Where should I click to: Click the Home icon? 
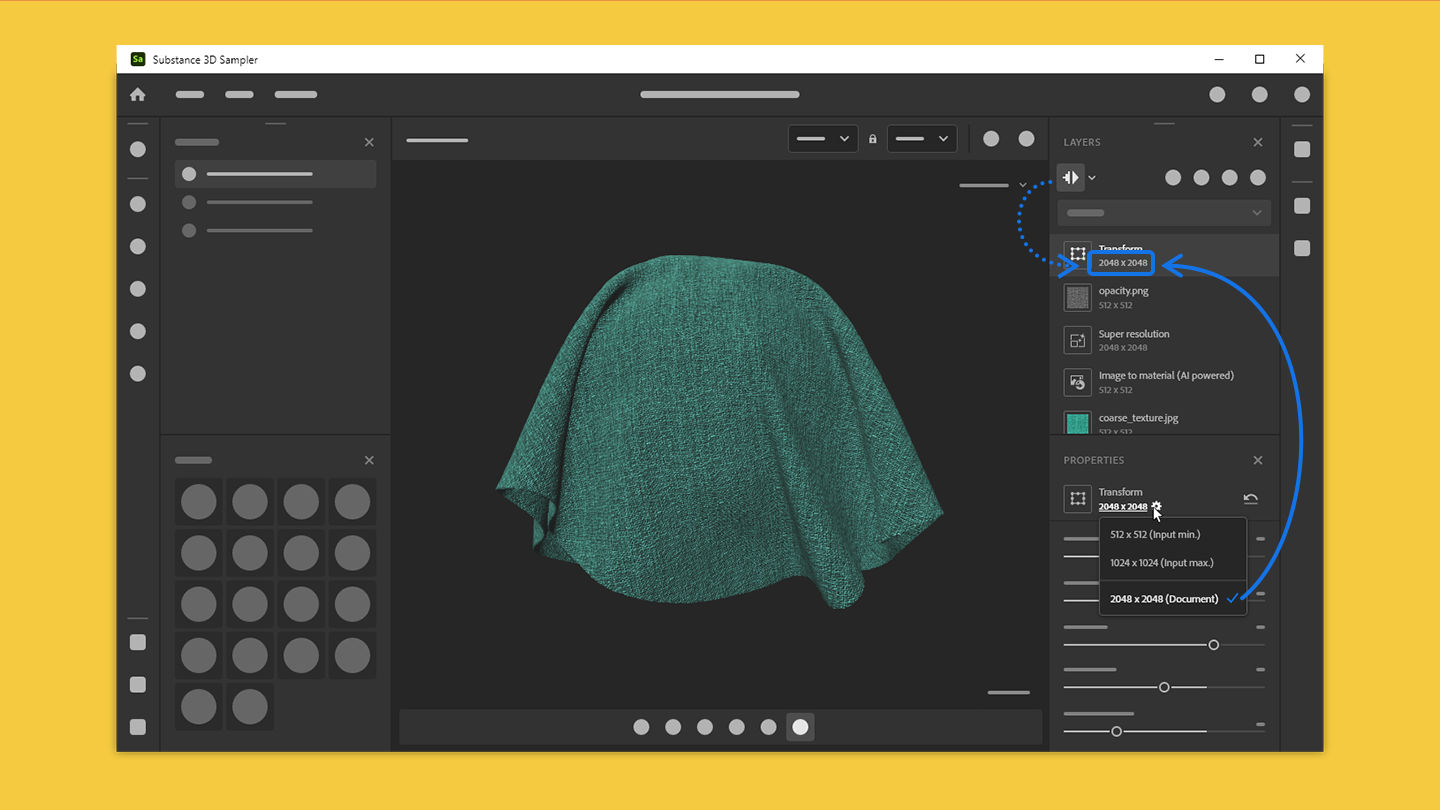coord(138,94)
